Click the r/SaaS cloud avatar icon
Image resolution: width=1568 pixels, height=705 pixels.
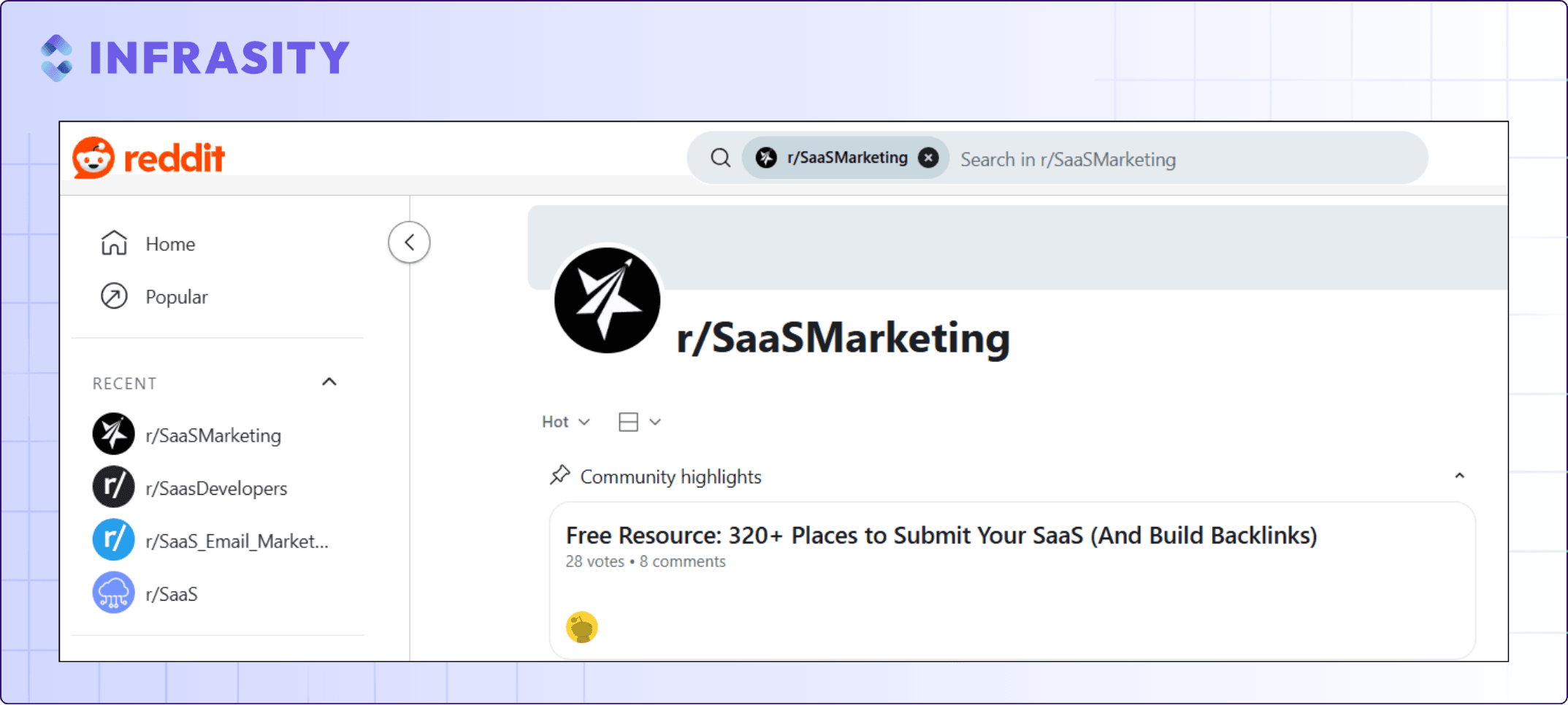[x=113, y=593]
